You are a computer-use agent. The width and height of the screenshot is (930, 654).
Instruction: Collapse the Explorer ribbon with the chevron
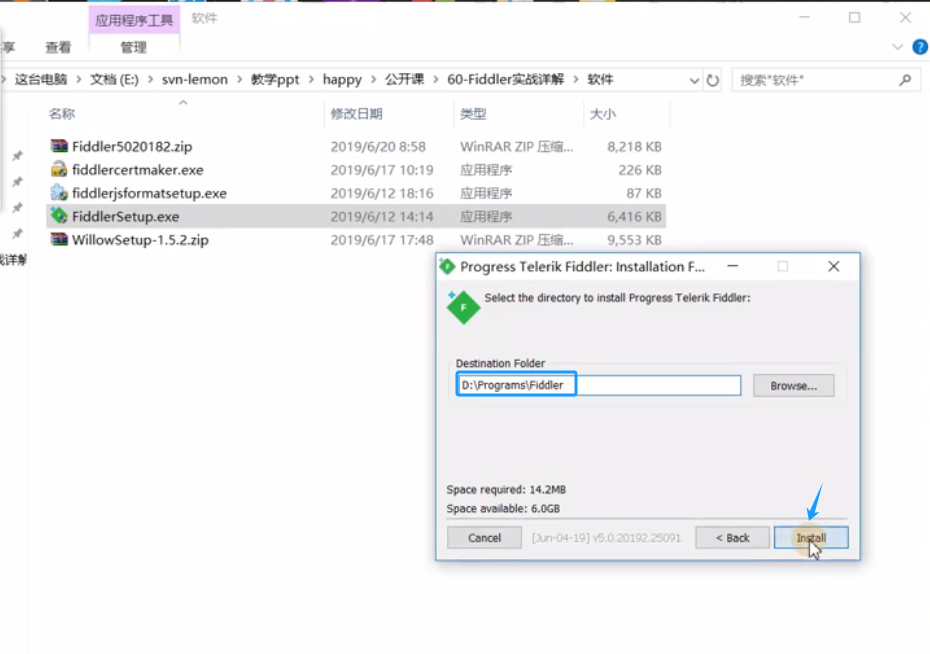tap(897, 47)
